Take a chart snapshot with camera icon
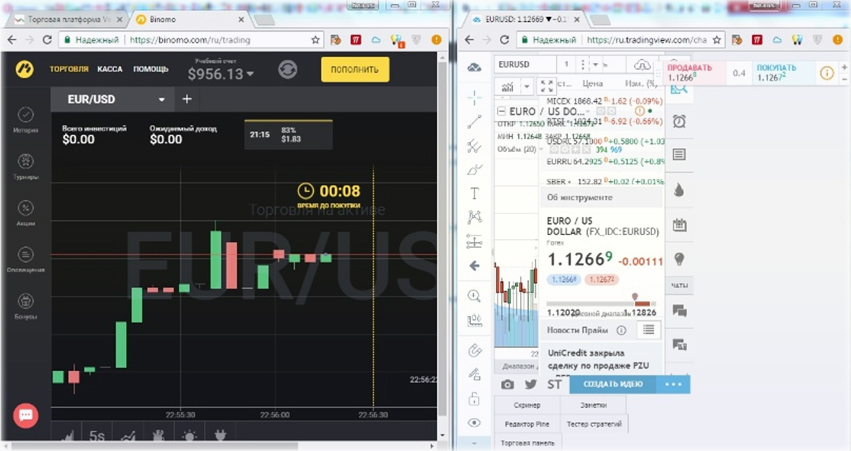This screenshot has width=851, height=451. 507,384
